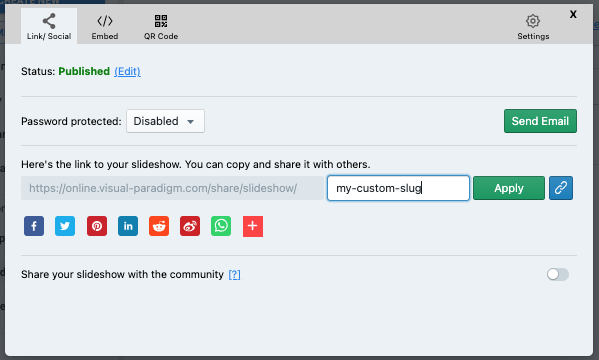Viewport: 599px width, 360px height.
Task: Open the community sharing help [?] link
Action: pos(235,274)
